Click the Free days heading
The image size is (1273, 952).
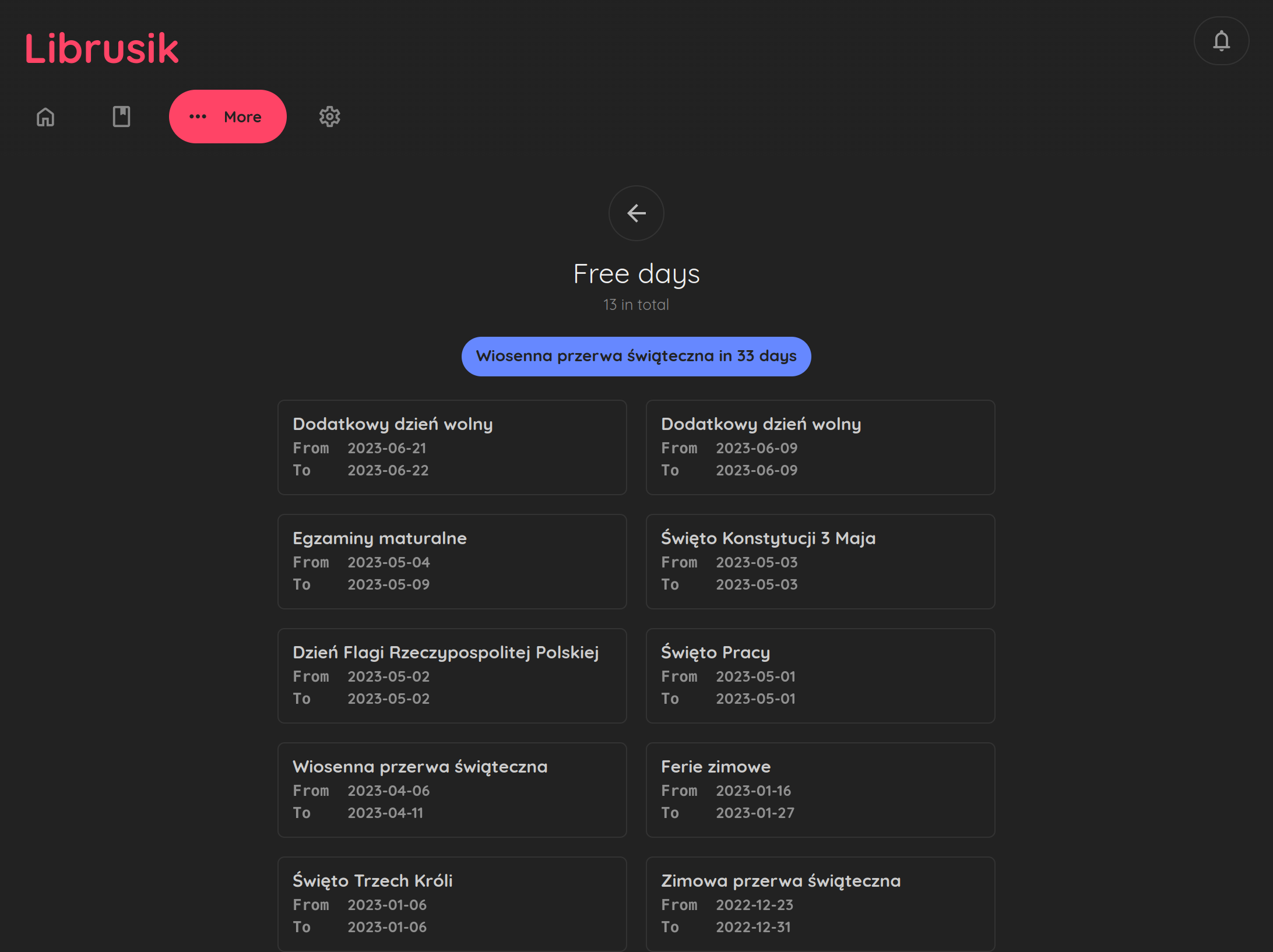point(636,274)
